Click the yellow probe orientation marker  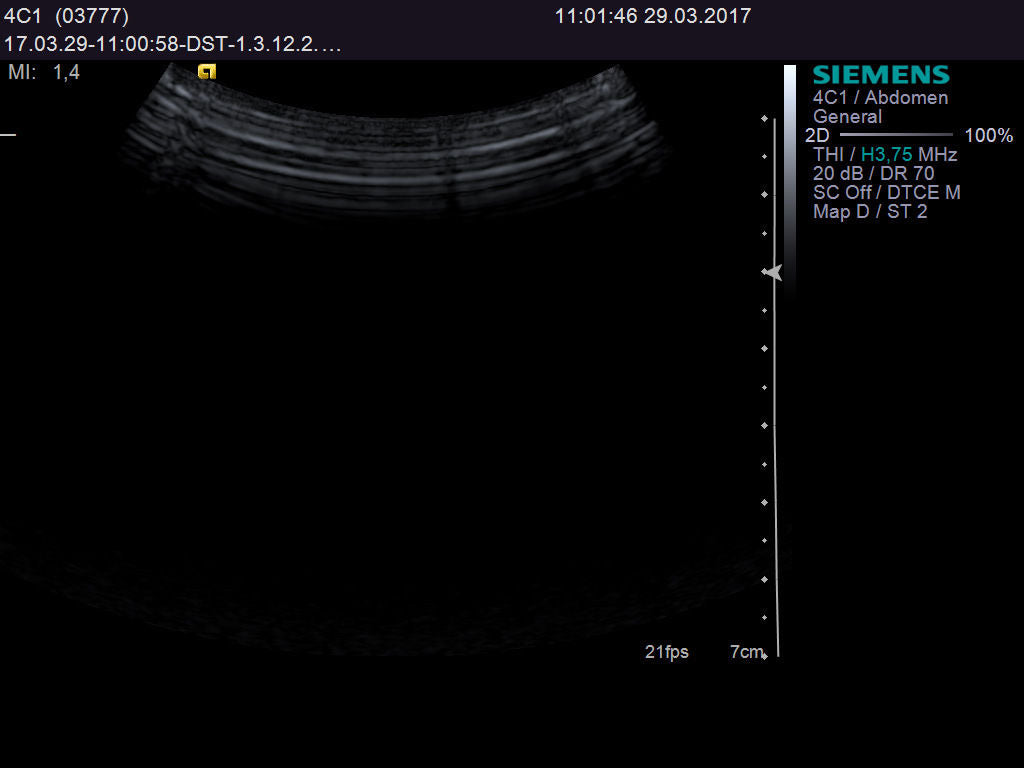tap(206, 71)
